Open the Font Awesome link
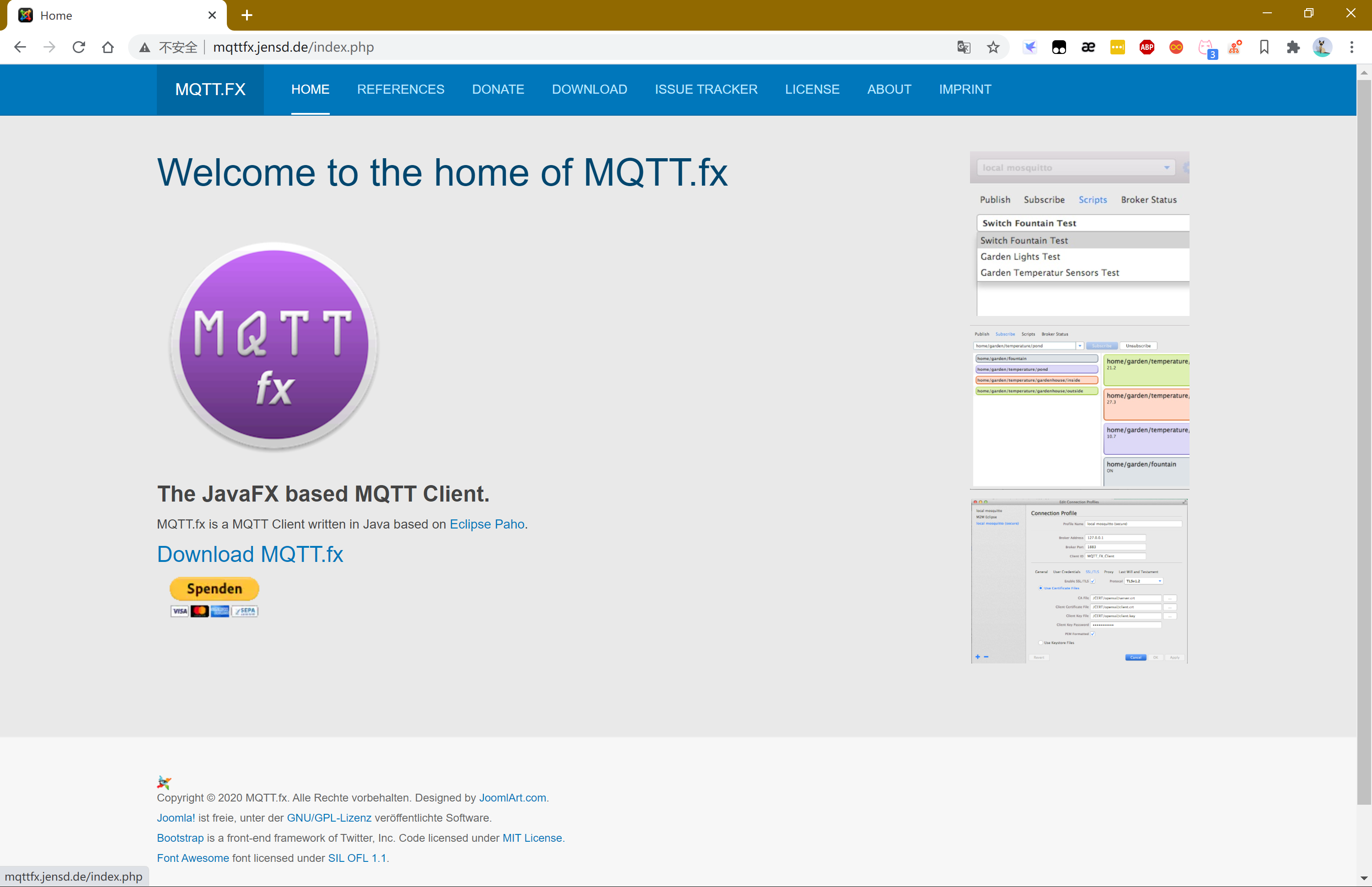The image size is (1372, 887). coord(193,858)
